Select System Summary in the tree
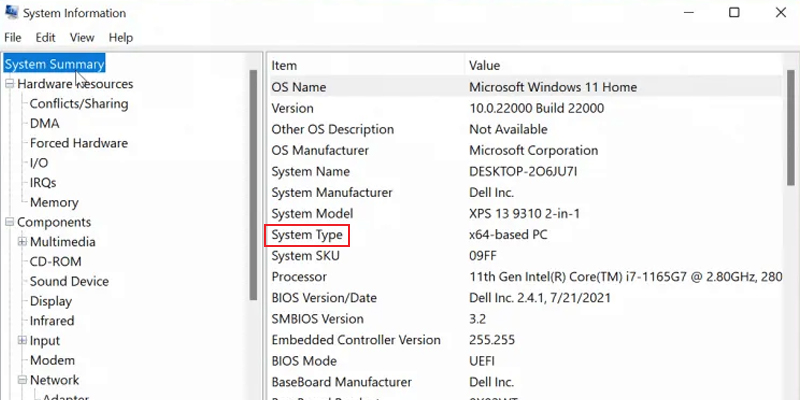The width and height of the screenshot is (800, 400). 55,64
